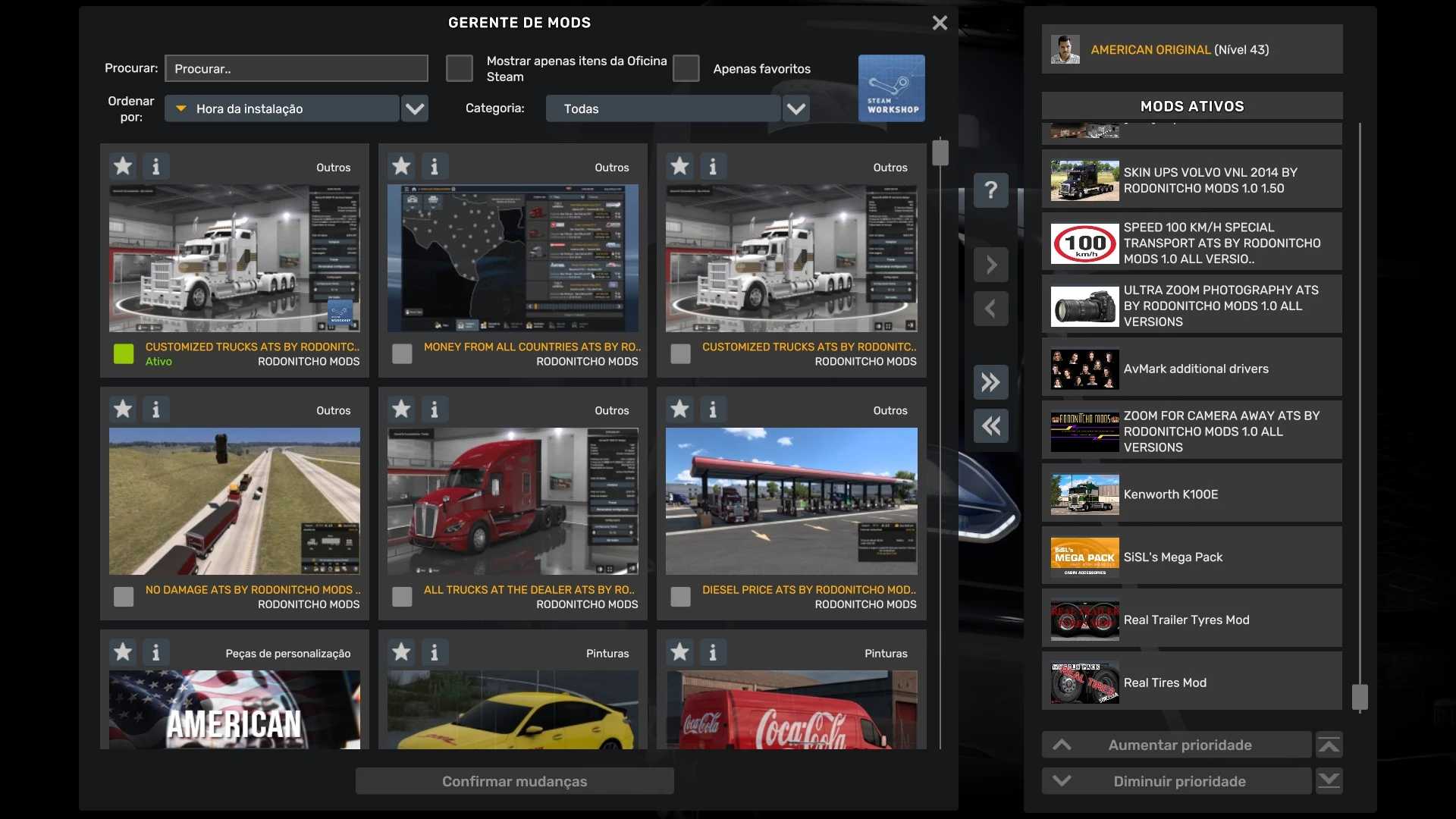The height and width of the screenshot is (819, 1456).
Task: Open the Steam Workshop icon
Action: pyautogui.click(x=891, y=88)
